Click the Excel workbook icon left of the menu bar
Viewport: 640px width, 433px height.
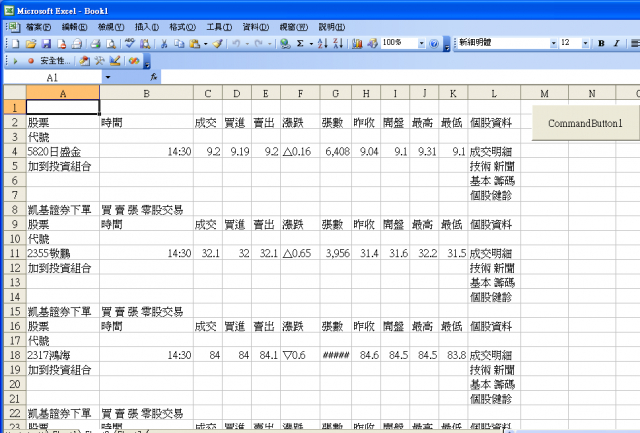(13, 27)
